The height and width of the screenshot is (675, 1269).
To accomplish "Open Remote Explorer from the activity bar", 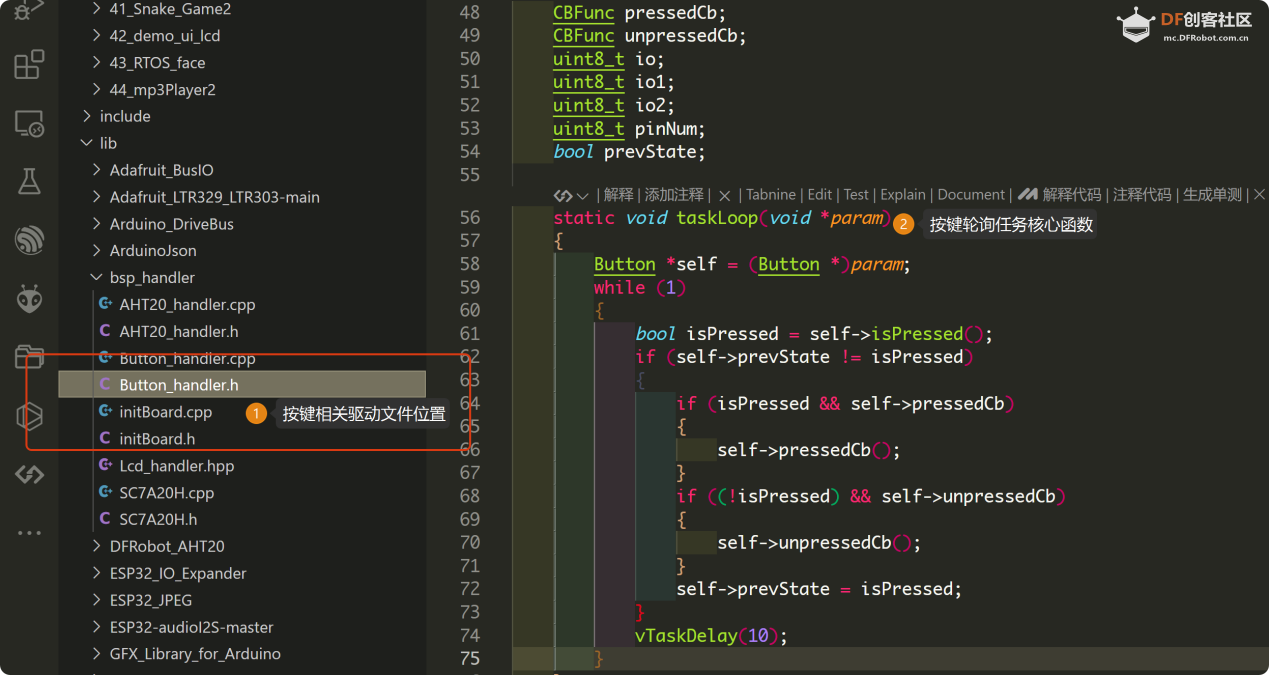I will [29, 124].
